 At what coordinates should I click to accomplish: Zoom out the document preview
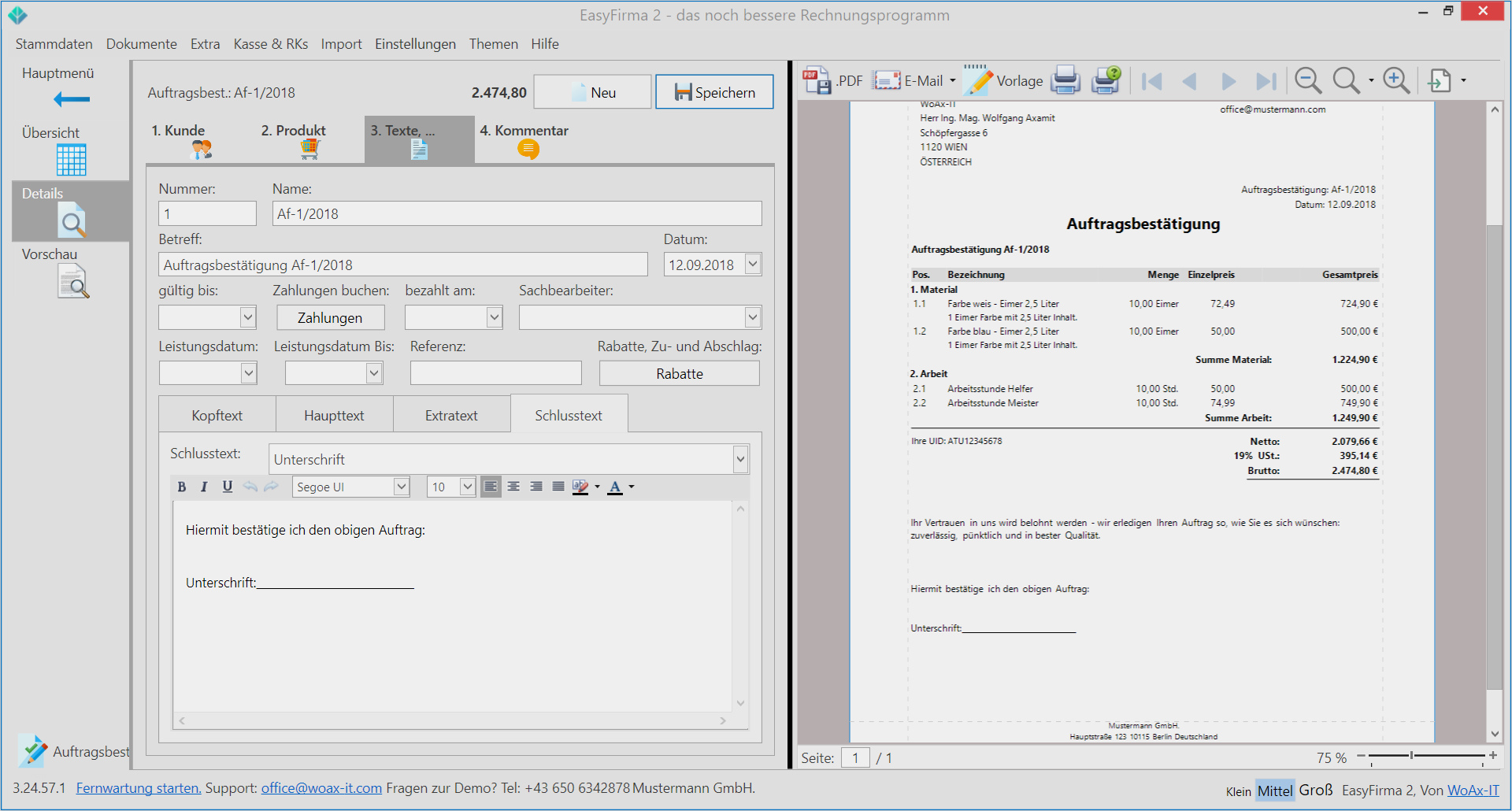[1308, 80]
